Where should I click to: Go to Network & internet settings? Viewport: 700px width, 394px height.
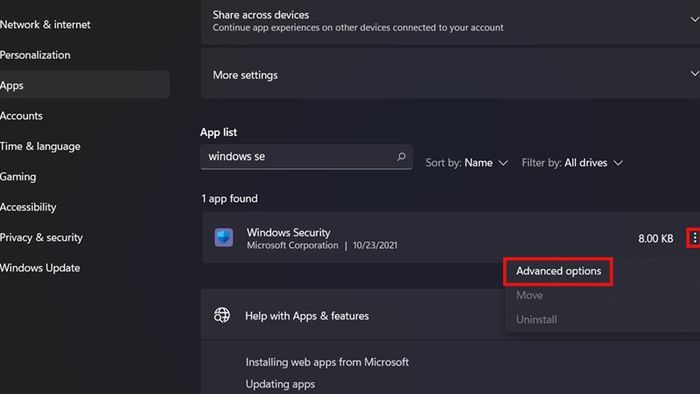click(x=45, y=25)
